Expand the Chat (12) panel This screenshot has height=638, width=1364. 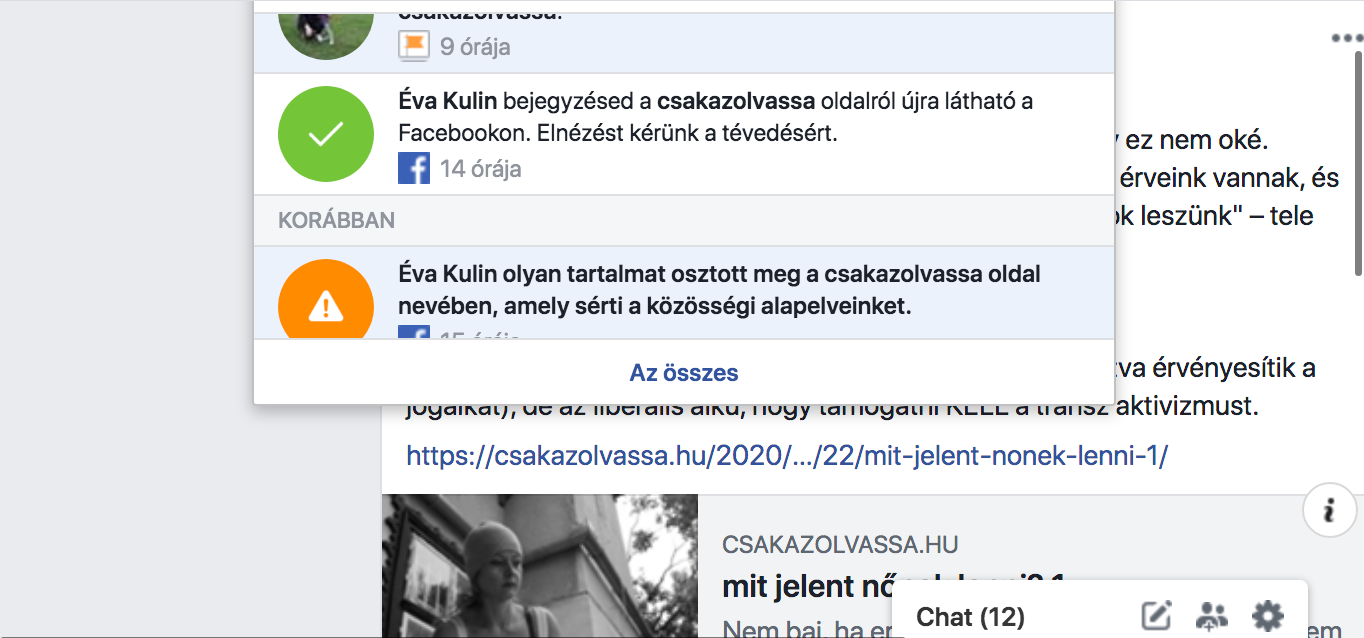tap(970, 617)
